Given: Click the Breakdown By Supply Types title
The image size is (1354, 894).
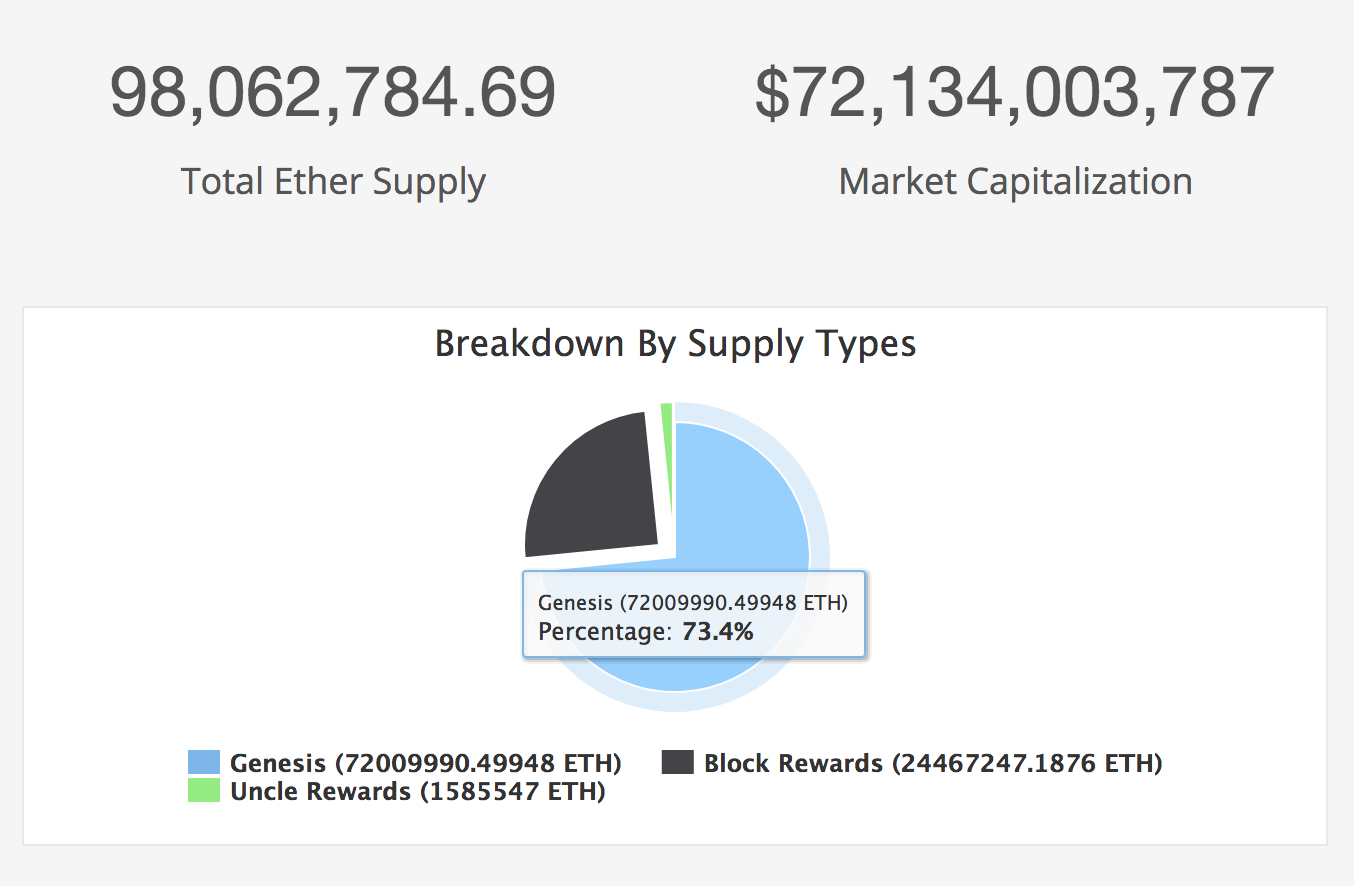Looking at the screenshot, I should (675, 344).
